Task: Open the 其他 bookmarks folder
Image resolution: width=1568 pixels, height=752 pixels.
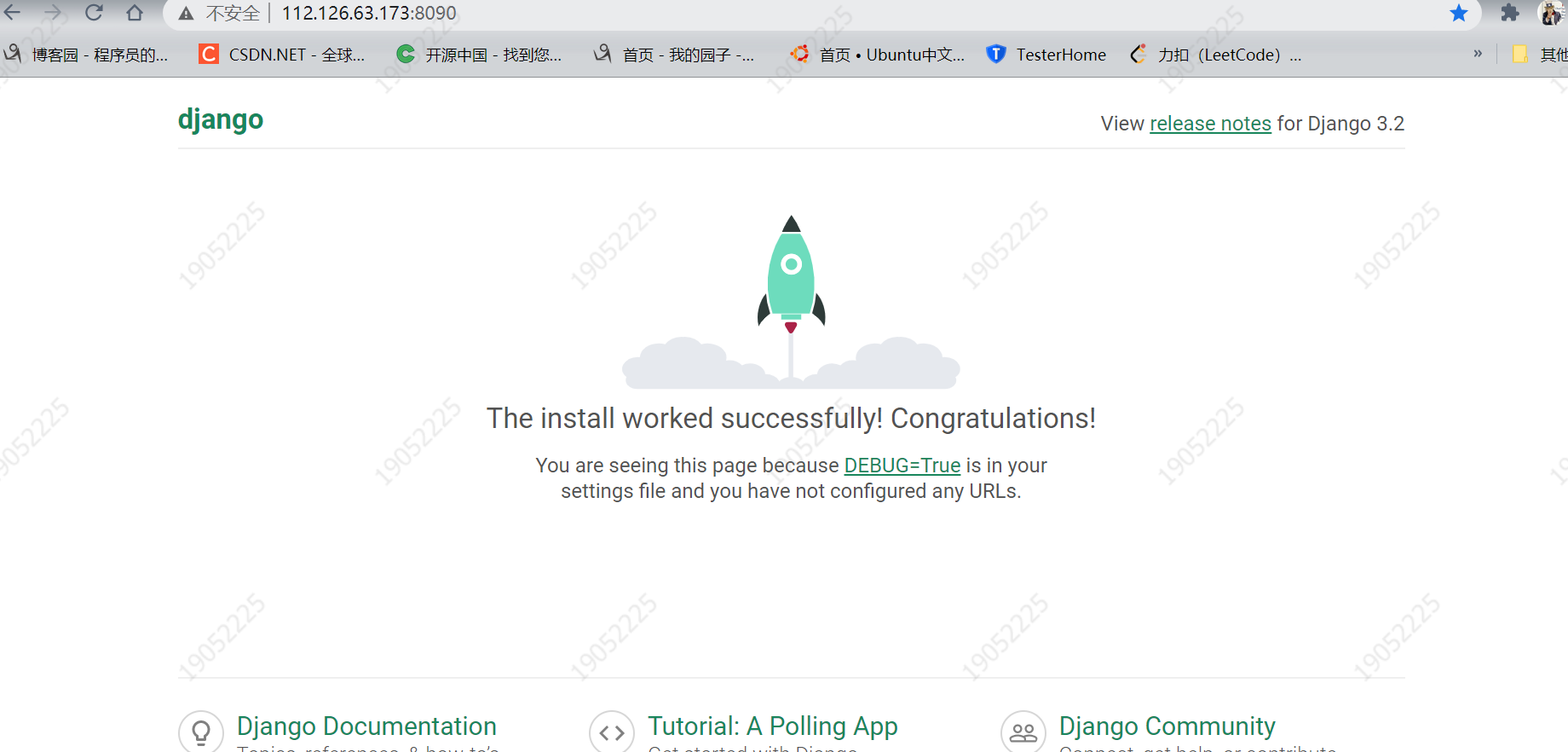Action: (x=1540, y=55)
